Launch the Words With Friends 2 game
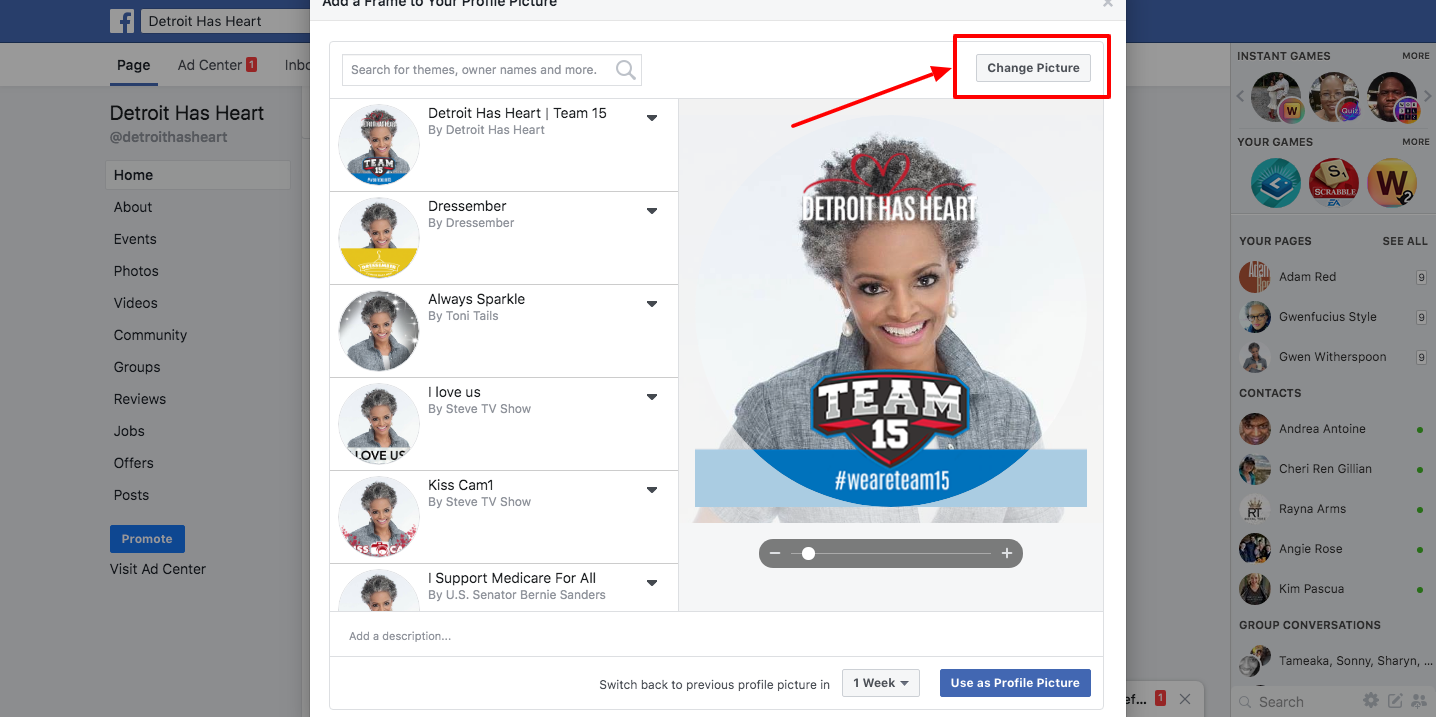 [x=1392, y=183]
